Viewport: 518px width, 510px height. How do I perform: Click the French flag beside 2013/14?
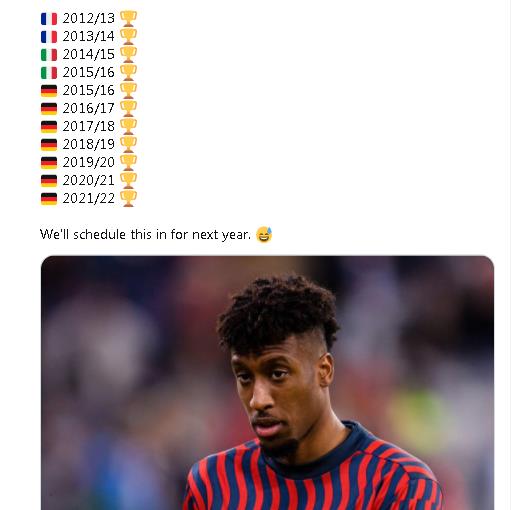tap(49, 37)
